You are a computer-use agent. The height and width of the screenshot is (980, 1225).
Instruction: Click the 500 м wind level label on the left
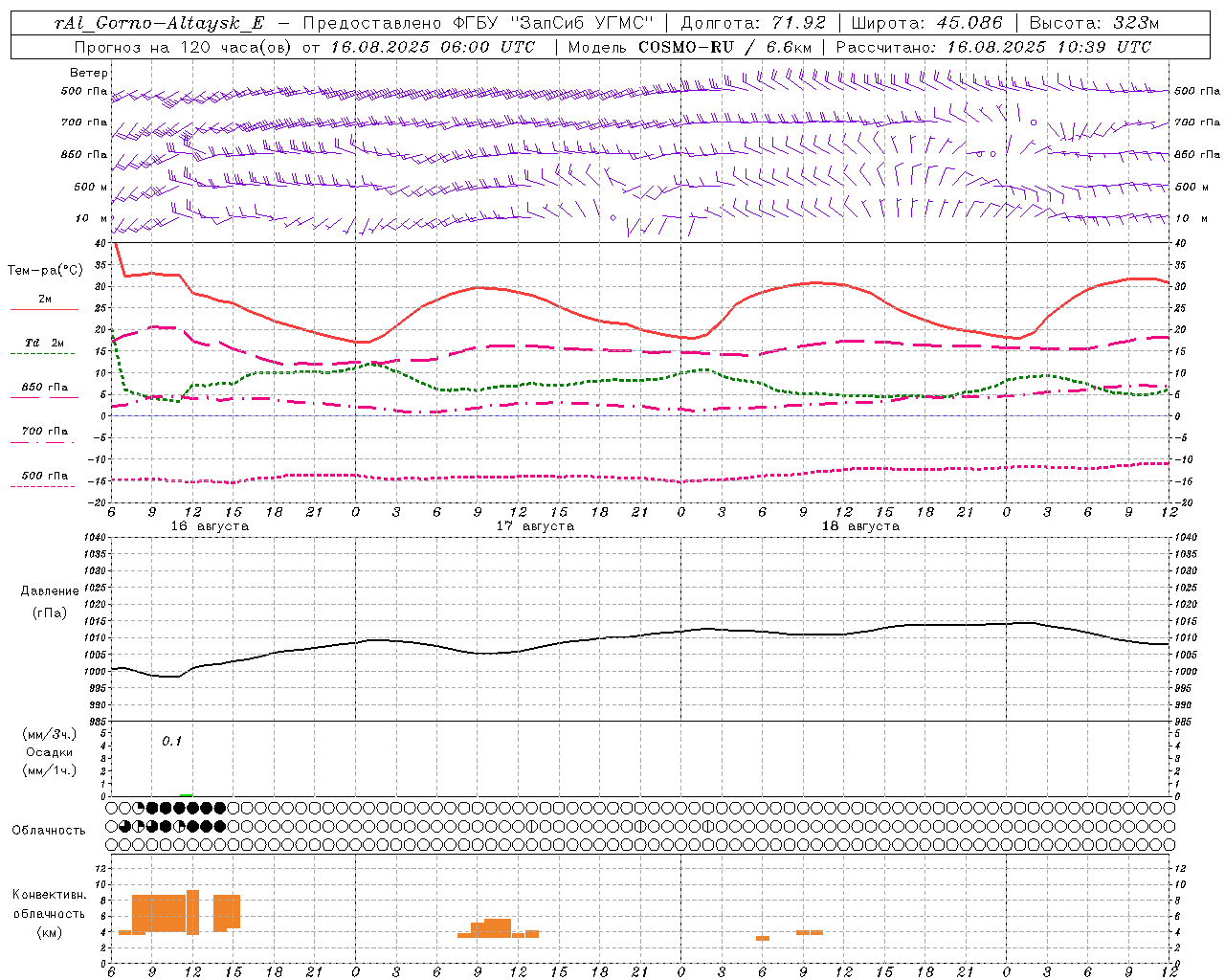pos(90,187)
